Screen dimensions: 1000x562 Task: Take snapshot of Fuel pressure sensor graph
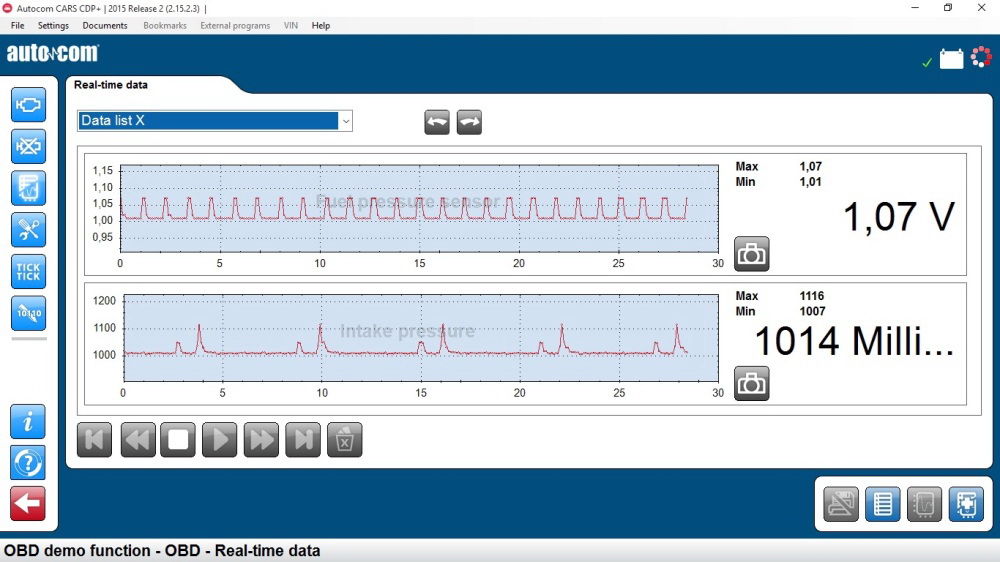click(751, 254)
